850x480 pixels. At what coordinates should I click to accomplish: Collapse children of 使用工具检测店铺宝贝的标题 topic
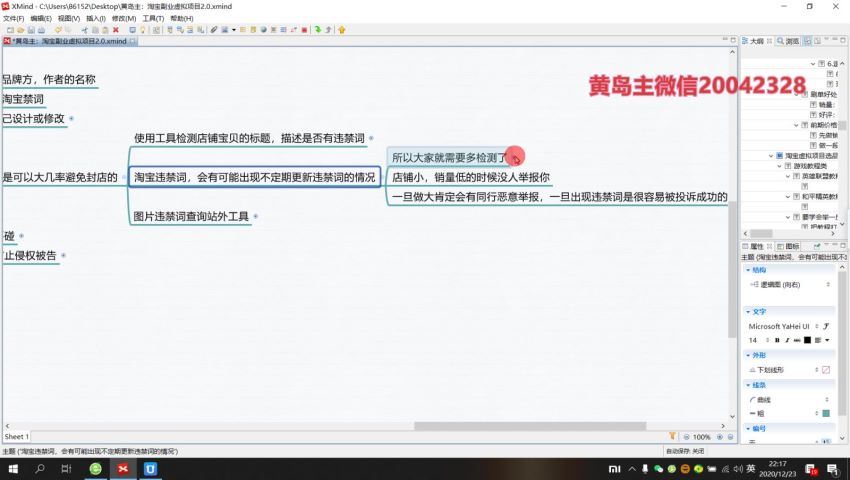[x=371, y=138]
